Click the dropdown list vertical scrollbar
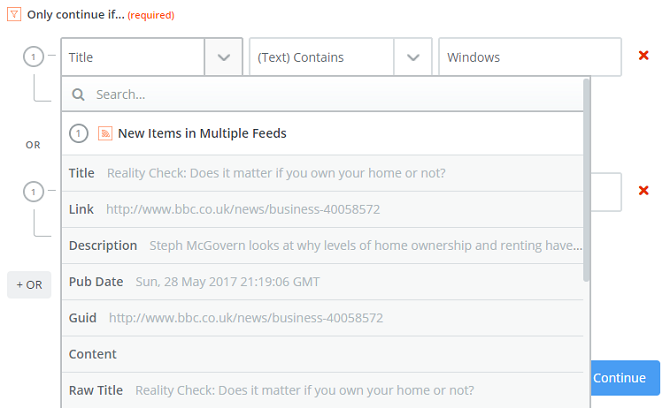This screenshot has height=408, width=670. pos(587,180)
